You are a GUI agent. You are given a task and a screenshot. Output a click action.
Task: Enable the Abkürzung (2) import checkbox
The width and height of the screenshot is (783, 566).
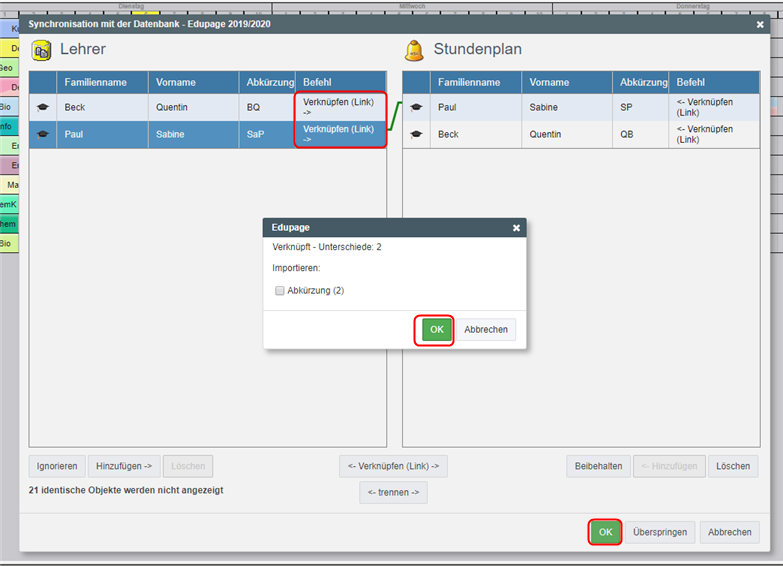click(280, 291)
